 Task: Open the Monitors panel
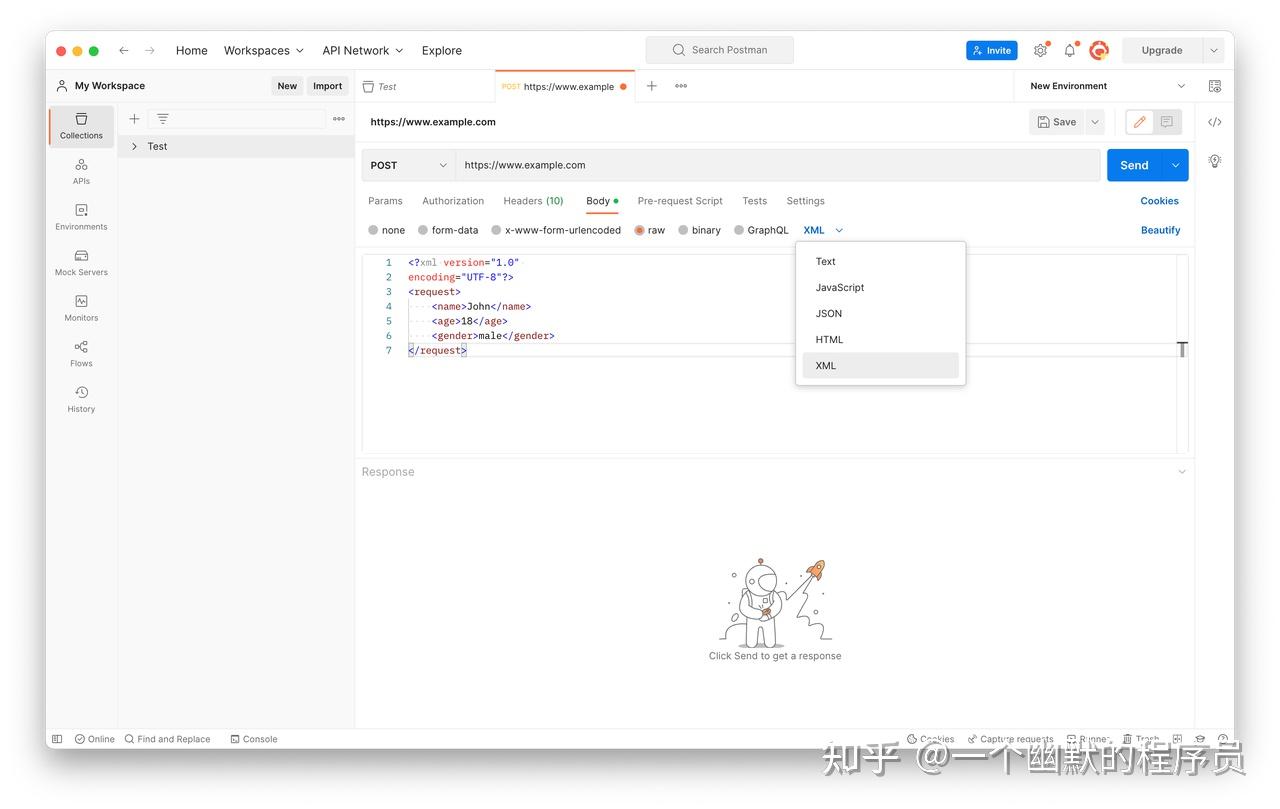click(80, 308)
